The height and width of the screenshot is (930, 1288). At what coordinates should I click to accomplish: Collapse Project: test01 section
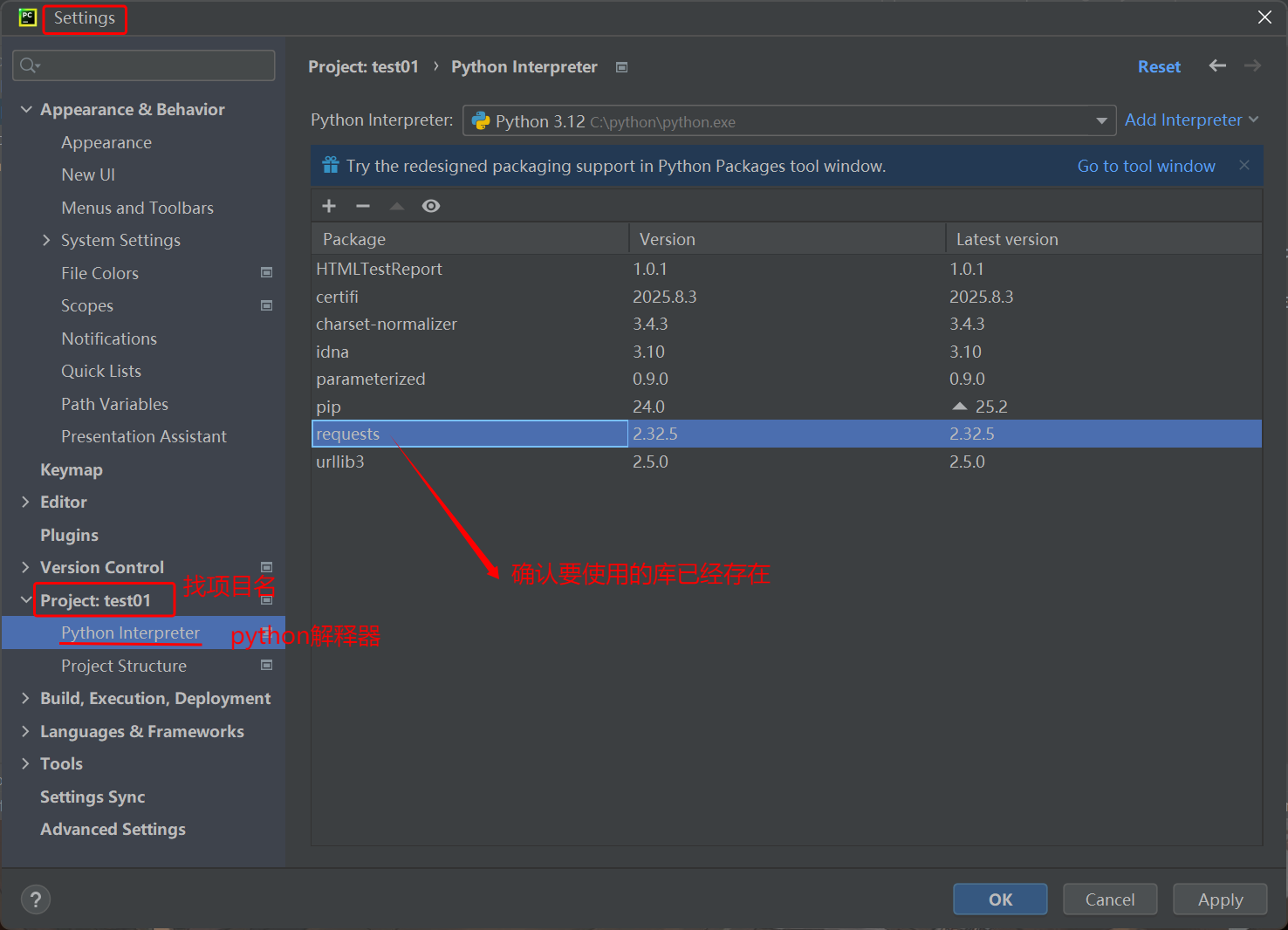[x=26, y=600]
